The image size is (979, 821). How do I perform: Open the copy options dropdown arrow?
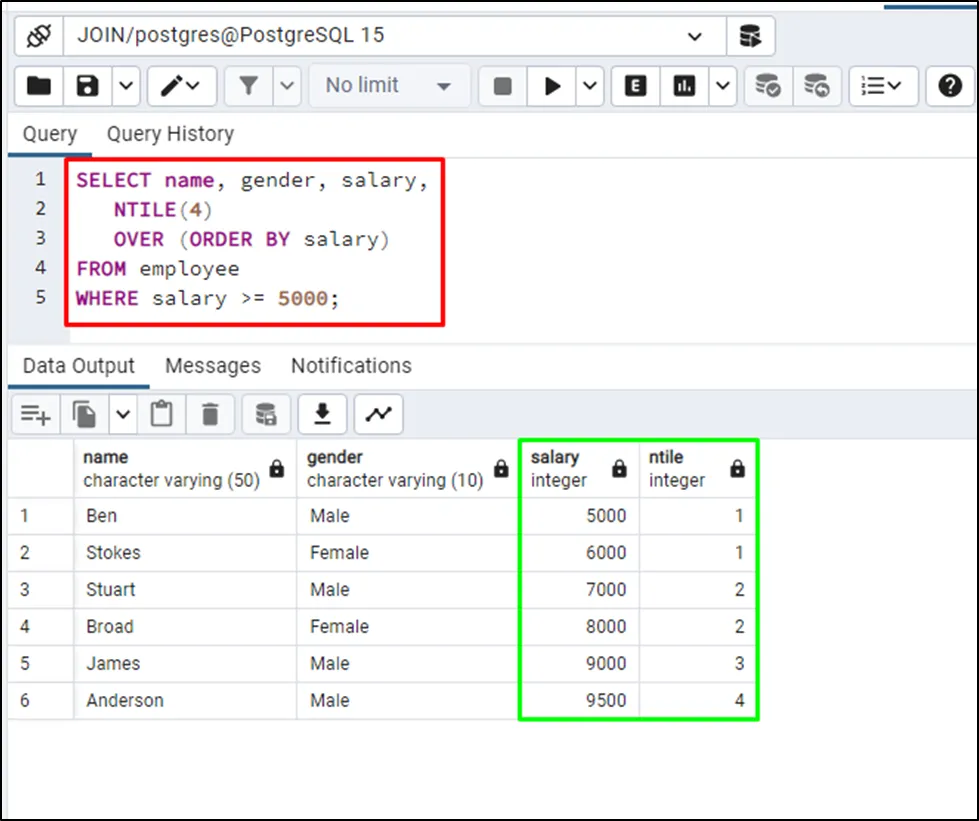coord(123,414)
